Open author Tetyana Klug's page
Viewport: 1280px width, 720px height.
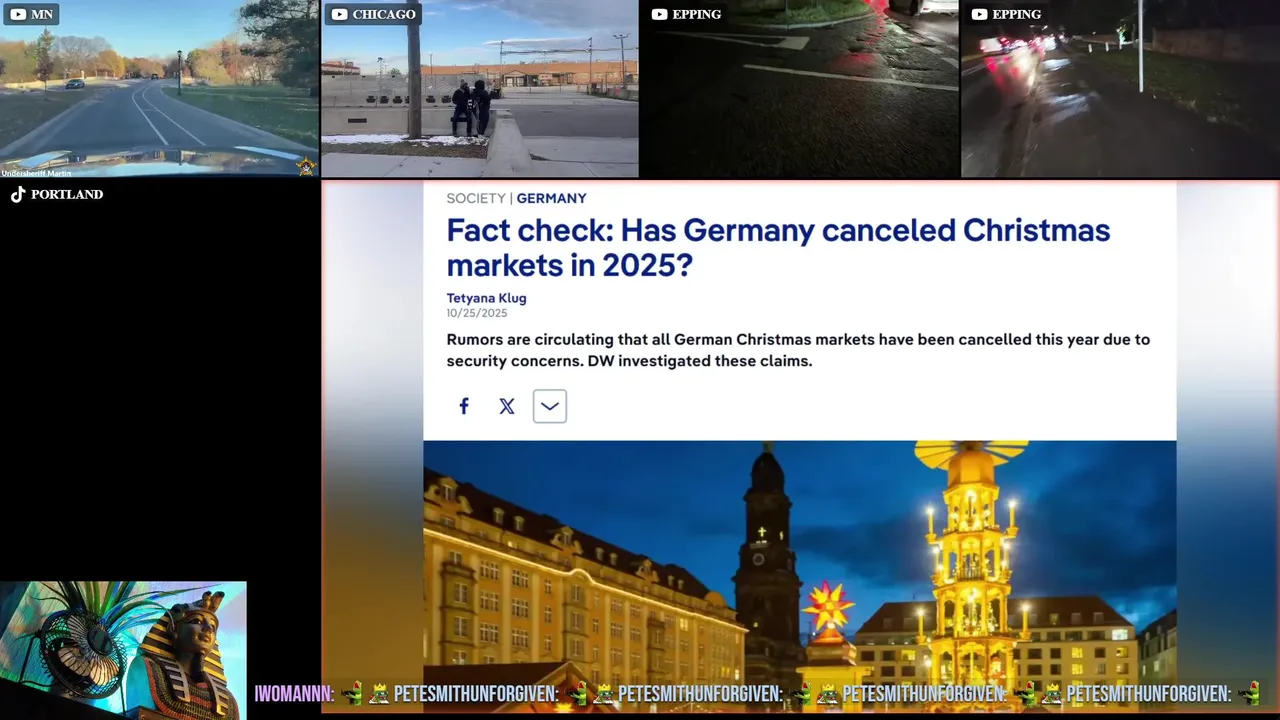click(x=486, y=298)
